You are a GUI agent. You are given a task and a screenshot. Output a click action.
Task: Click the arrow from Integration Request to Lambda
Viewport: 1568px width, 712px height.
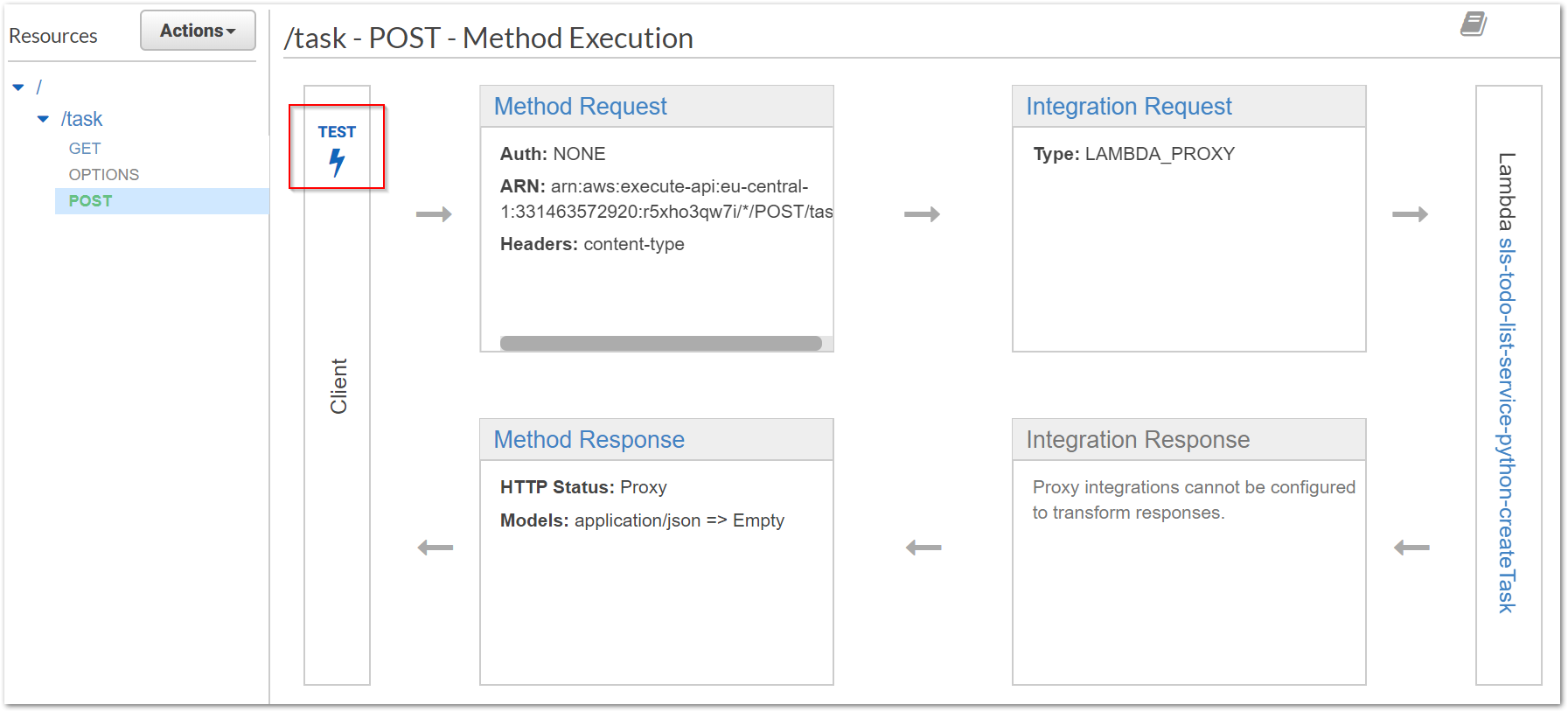click(1410, 214)
